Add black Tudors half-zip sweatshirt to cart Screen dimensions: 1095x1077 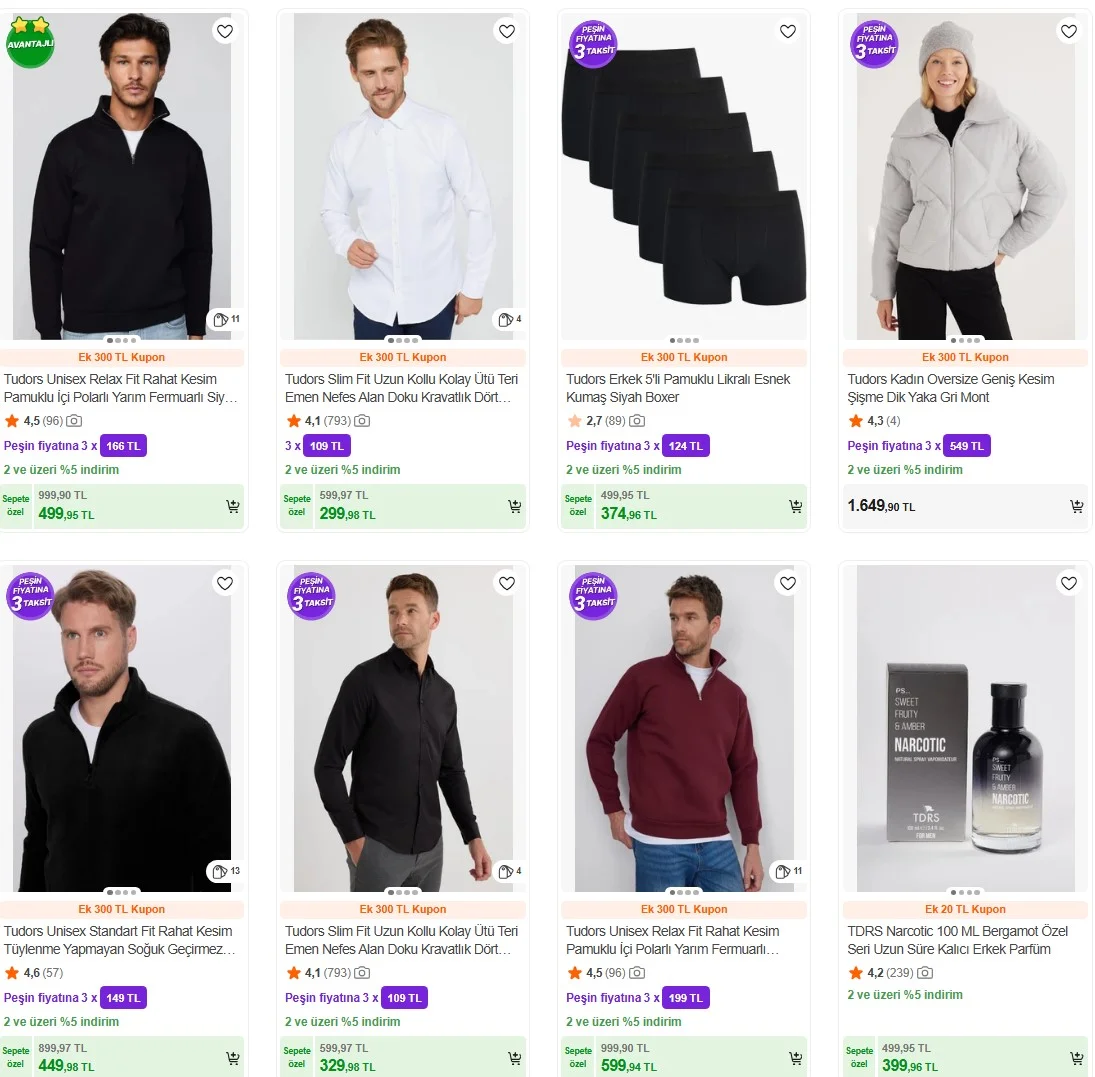(x=233, y=507)
